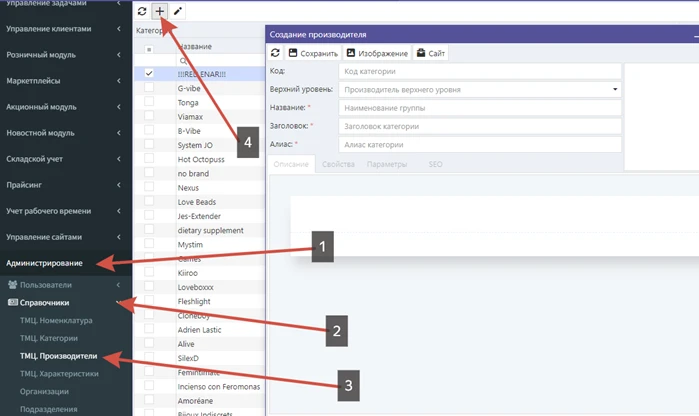Tick the checkbox next to G-vibe
The image size is (699, 416).
149,88
